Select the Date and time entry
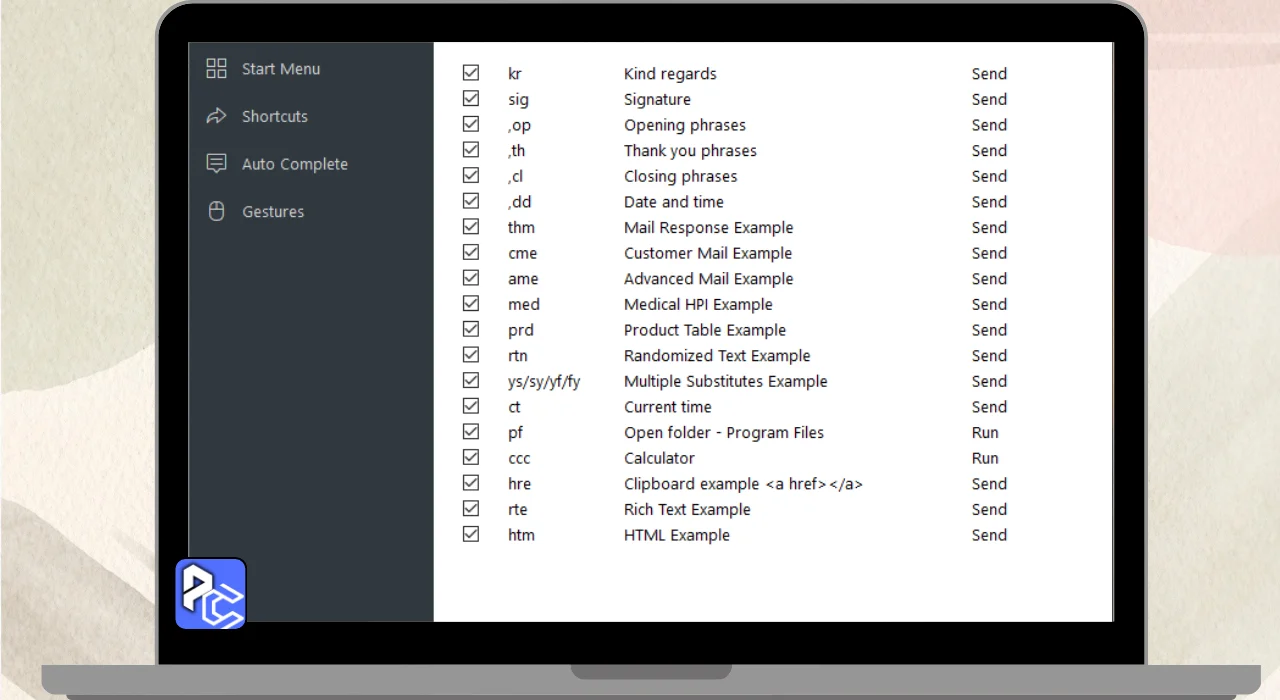The height and width of the screenshot is (700, 1280). [x=674, y=202]
